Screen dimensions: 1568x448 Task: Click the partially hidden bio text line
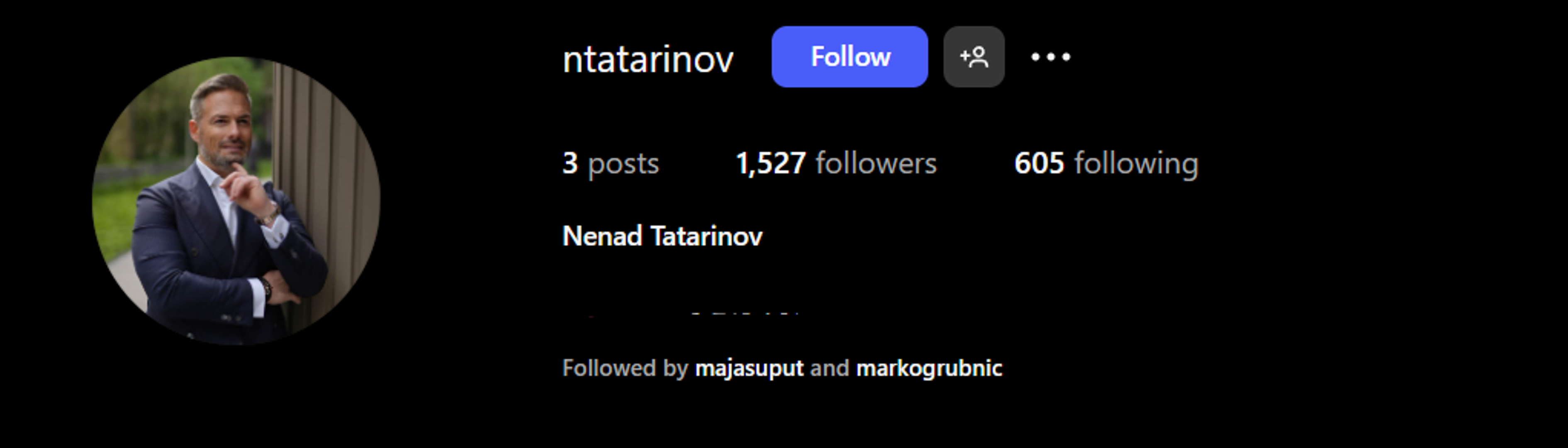coord(682,313)
